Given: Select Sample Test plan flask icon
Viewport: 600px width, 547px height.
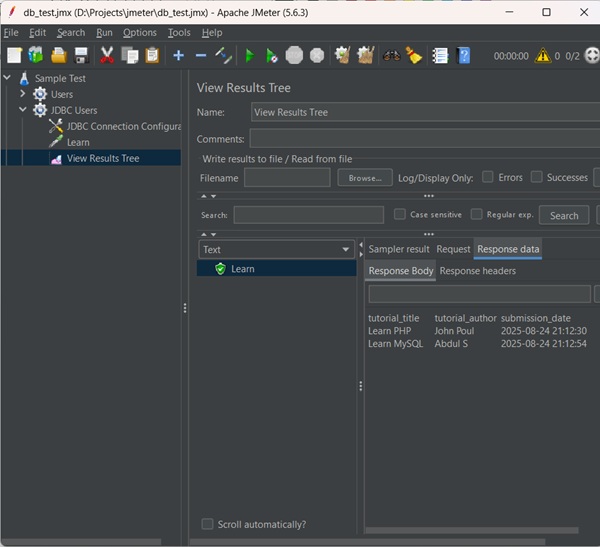Looking at the screenshot, I should tap(24, 78).
